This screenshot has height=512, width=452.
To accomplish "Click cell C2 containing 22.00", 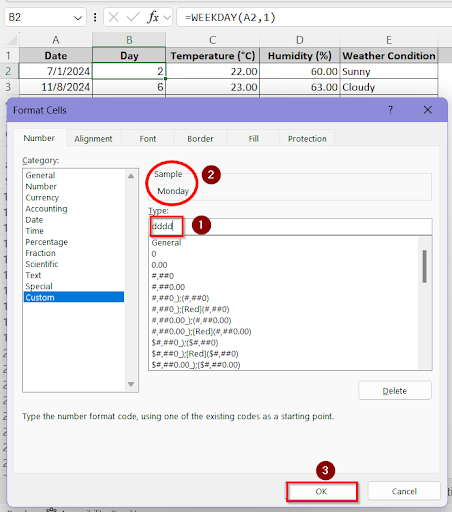I will (x=212, y=71).
